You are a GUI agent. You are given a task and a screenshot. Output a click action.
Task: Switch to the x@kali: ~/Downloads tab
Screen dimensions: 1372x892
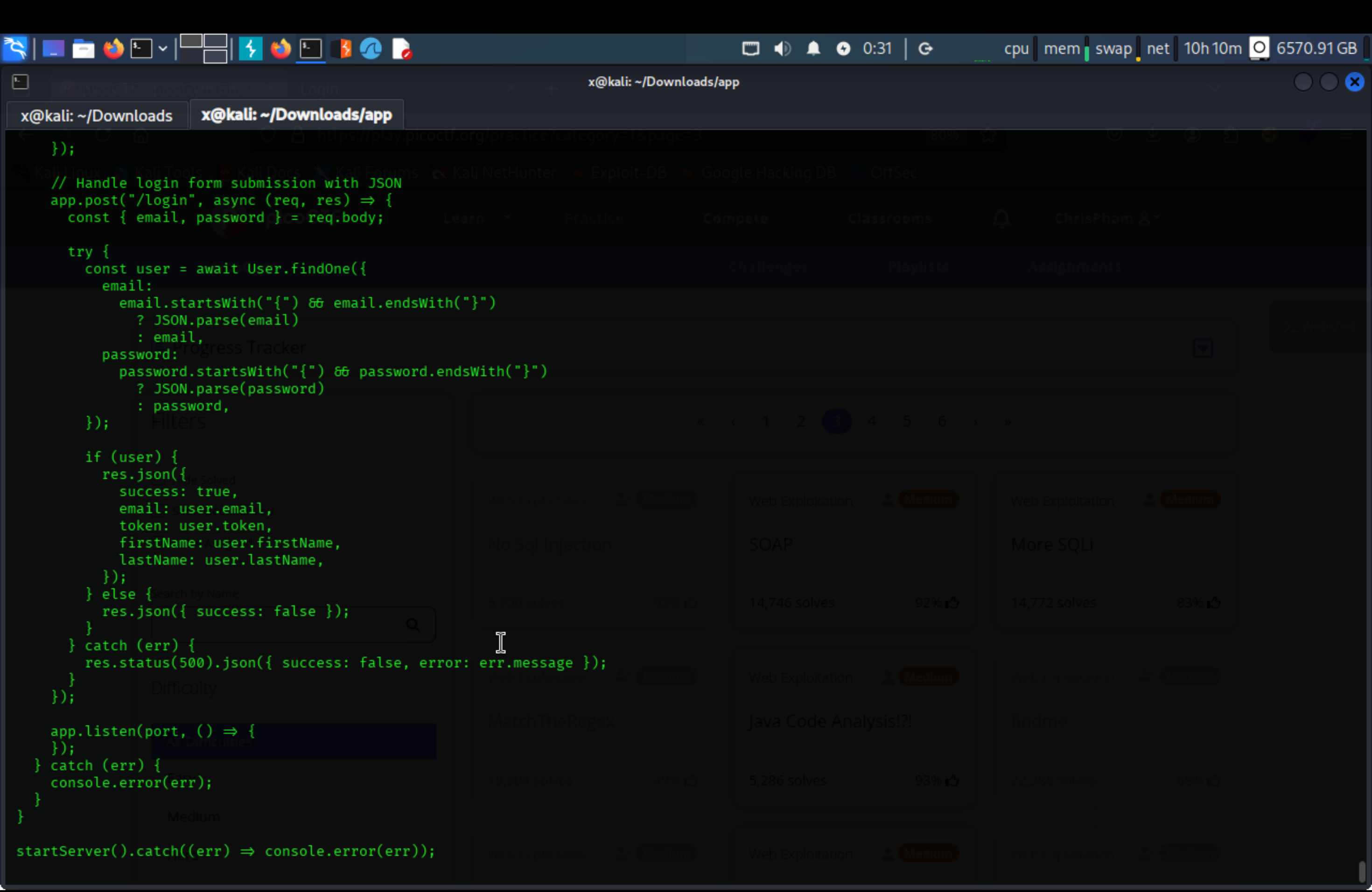tap(97, 116)
